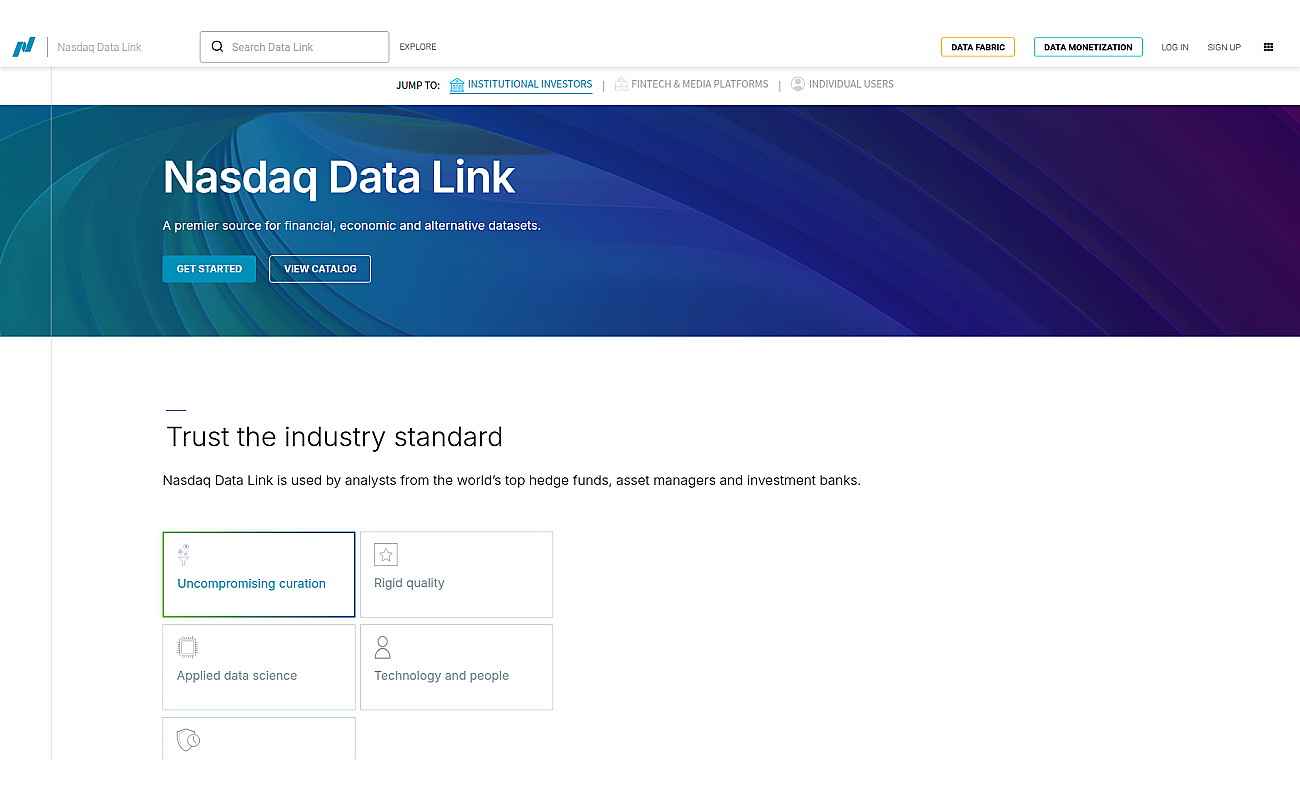Open the Data Monetization page
This screenshot has height=788, width=1300.
tap(1088, 47)
